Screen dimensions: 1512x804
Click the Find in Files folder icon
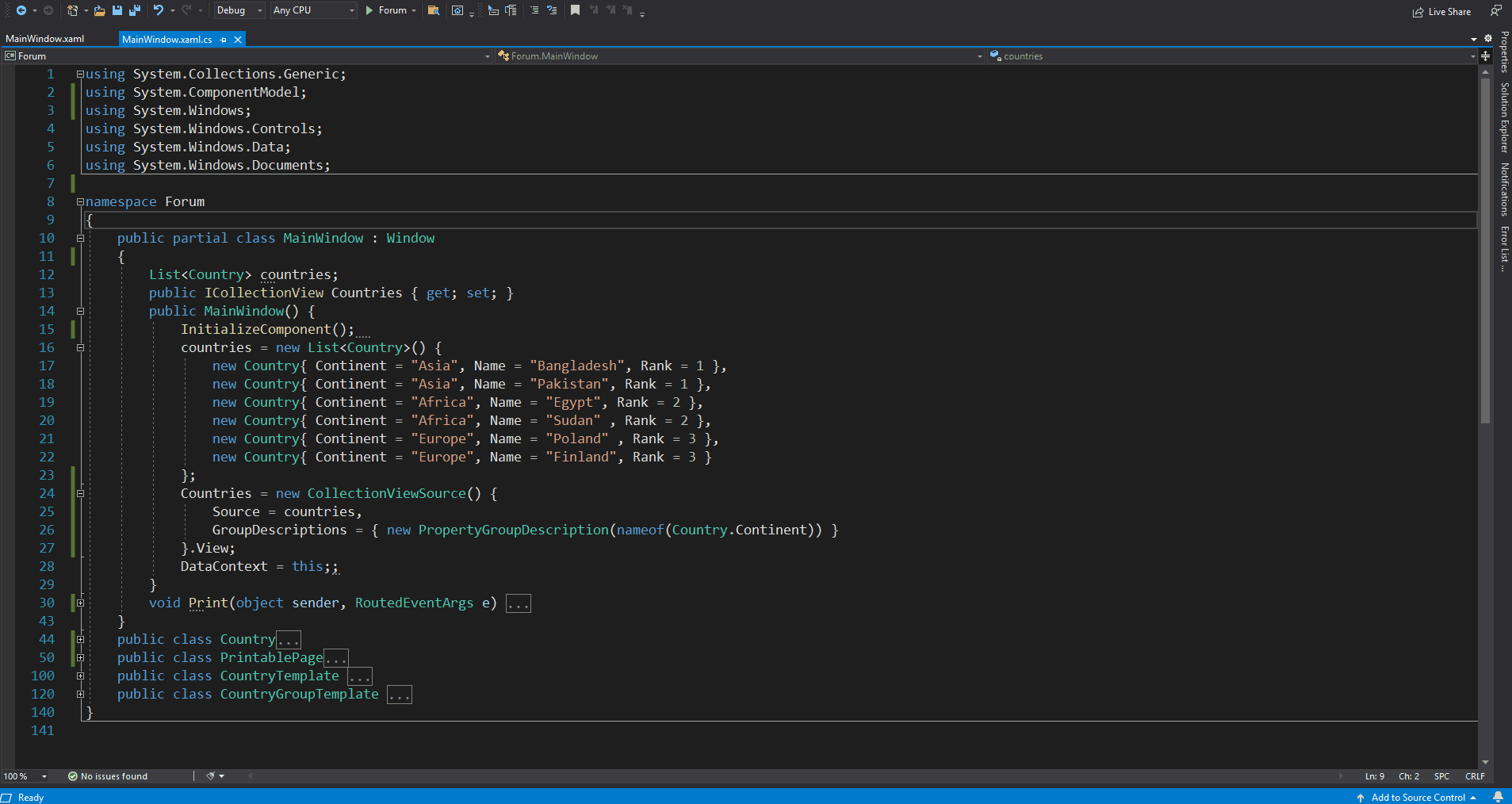click(434, 10)
